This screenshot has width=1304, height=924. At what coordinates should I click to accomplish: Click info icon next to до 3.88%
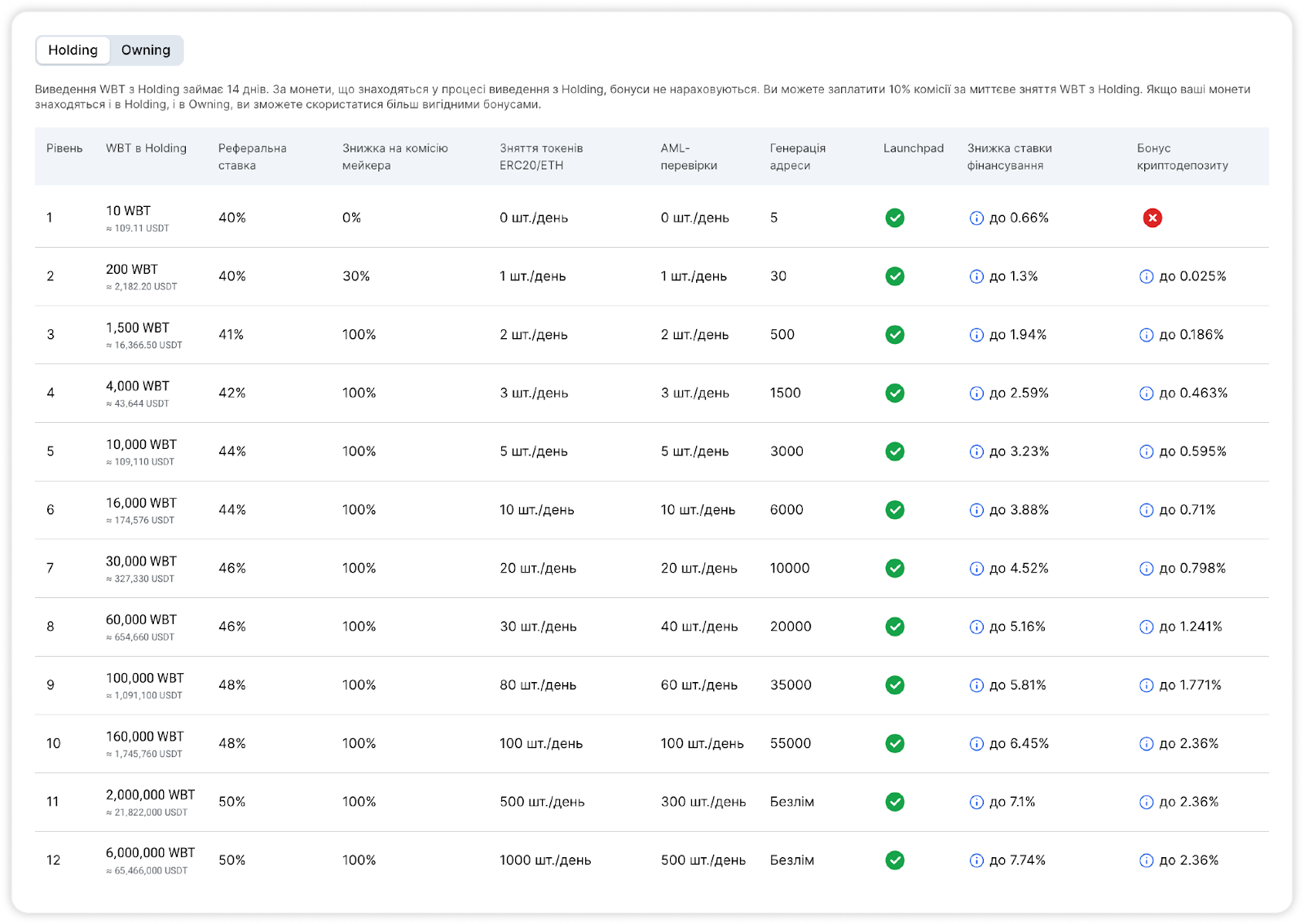tap(976, 510)
